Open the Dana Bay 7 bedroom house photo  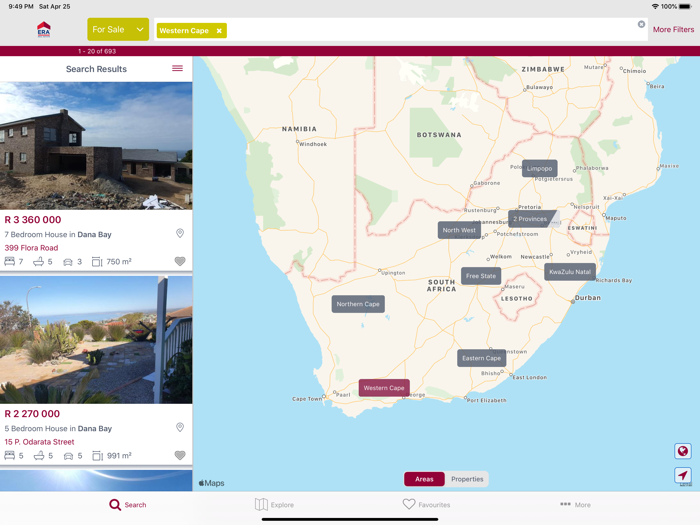click(96, 146)
